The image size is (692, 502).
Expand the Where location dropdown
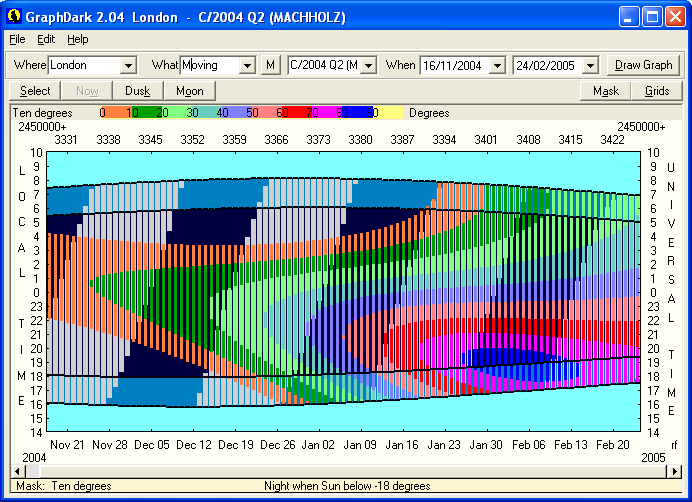(x=127, y=65)
